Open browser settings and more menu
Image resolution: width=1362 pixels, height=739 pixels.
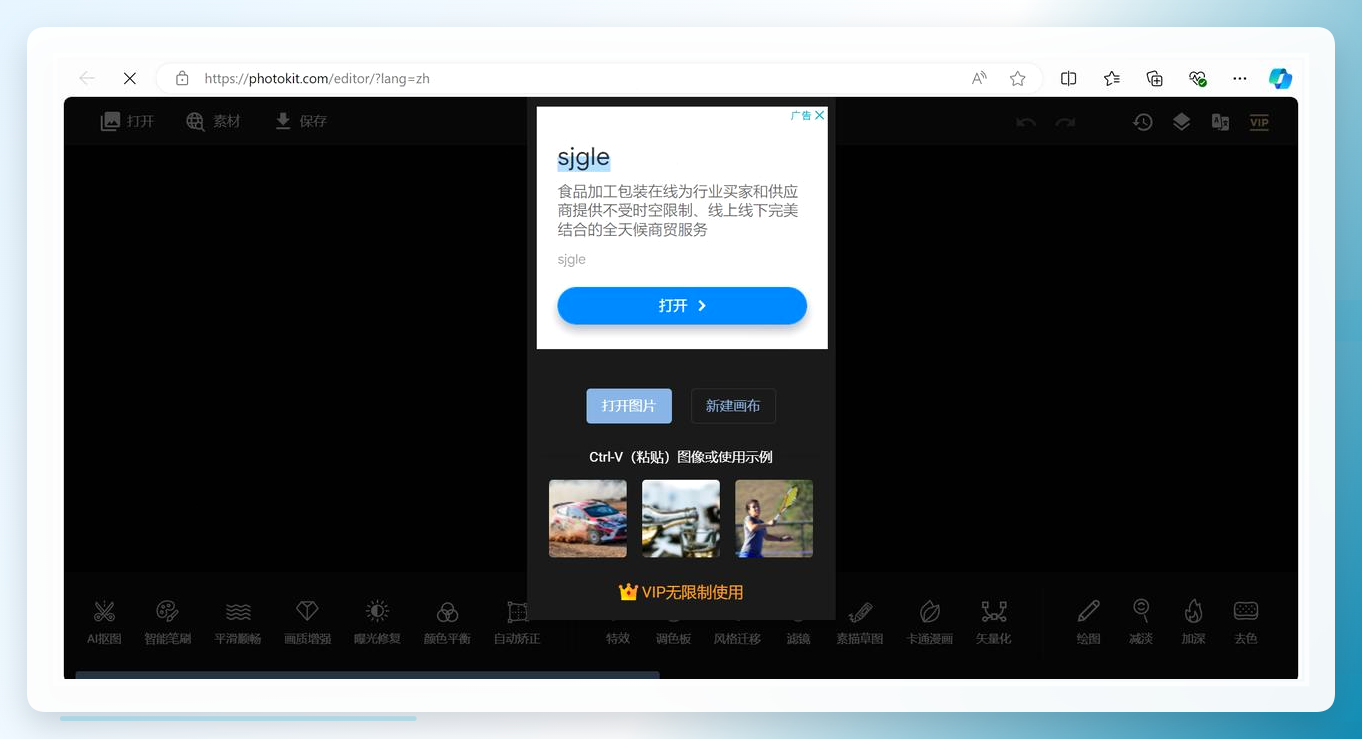pos(1240,78)
